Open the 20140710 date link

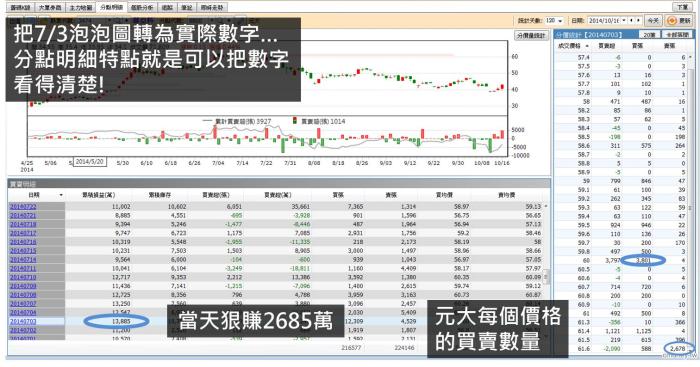coord(23,277)
